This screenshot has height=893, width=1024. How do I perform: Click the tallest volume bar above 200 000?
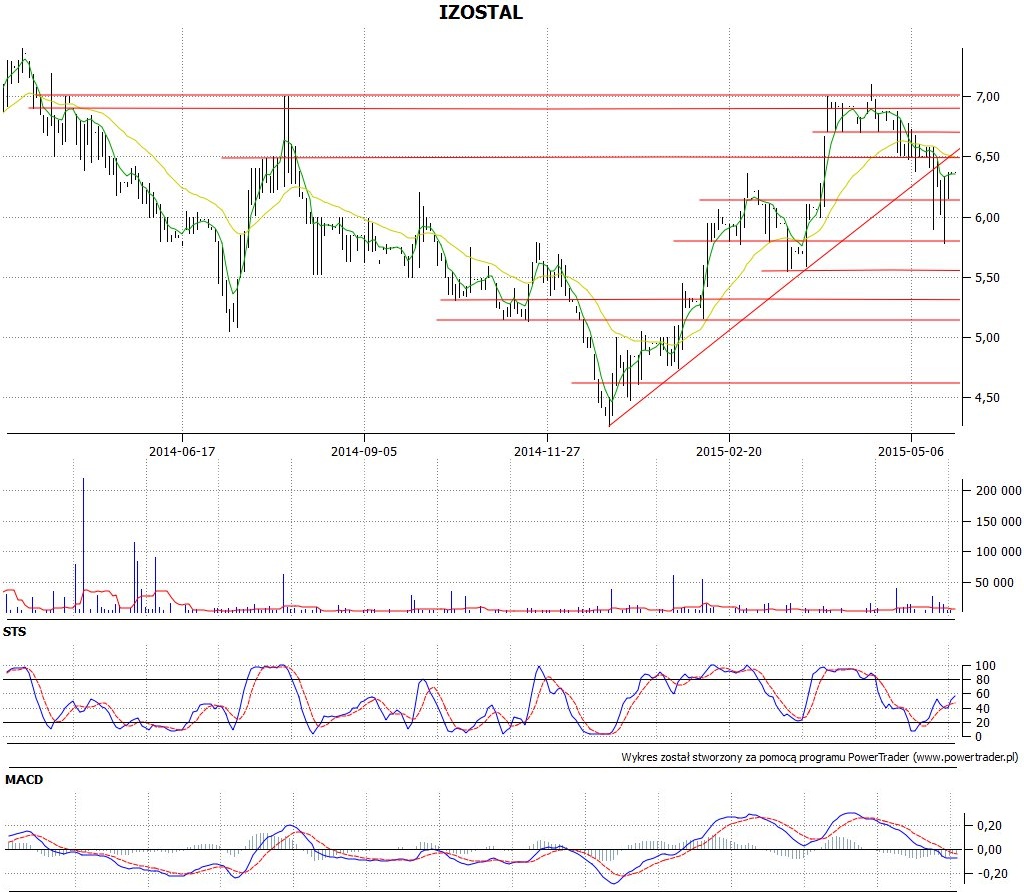coord(84,545)
